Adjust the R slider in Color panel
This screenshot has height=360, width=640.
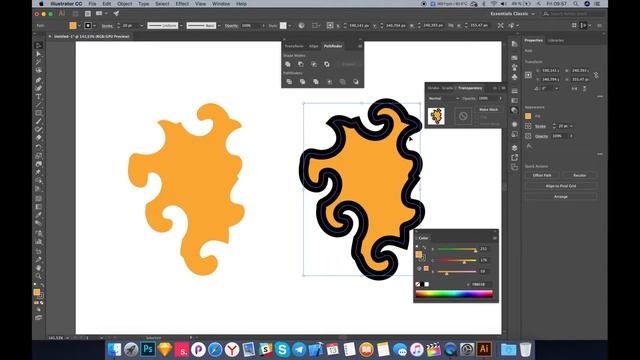[x=457, y=249]
